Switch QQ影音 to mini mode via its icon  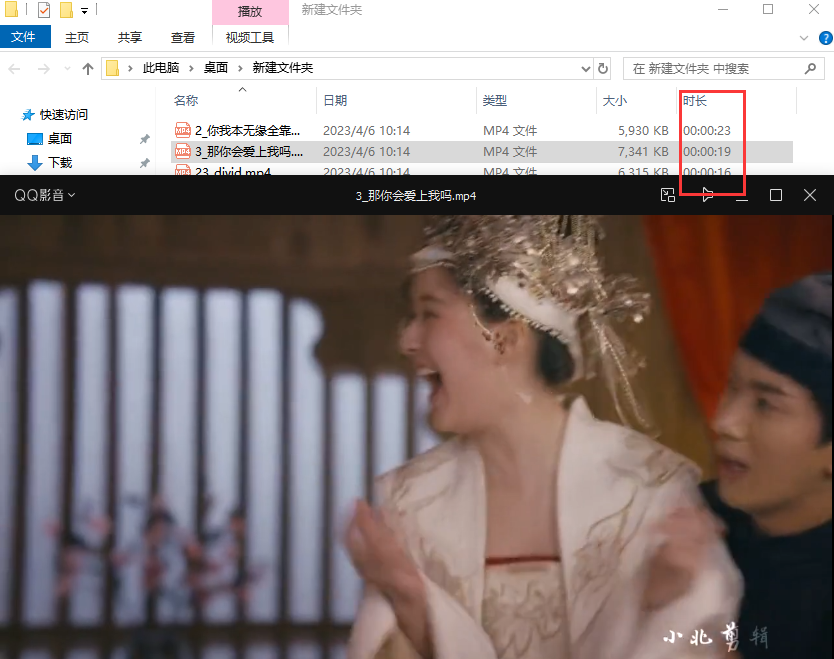[668, 195]
